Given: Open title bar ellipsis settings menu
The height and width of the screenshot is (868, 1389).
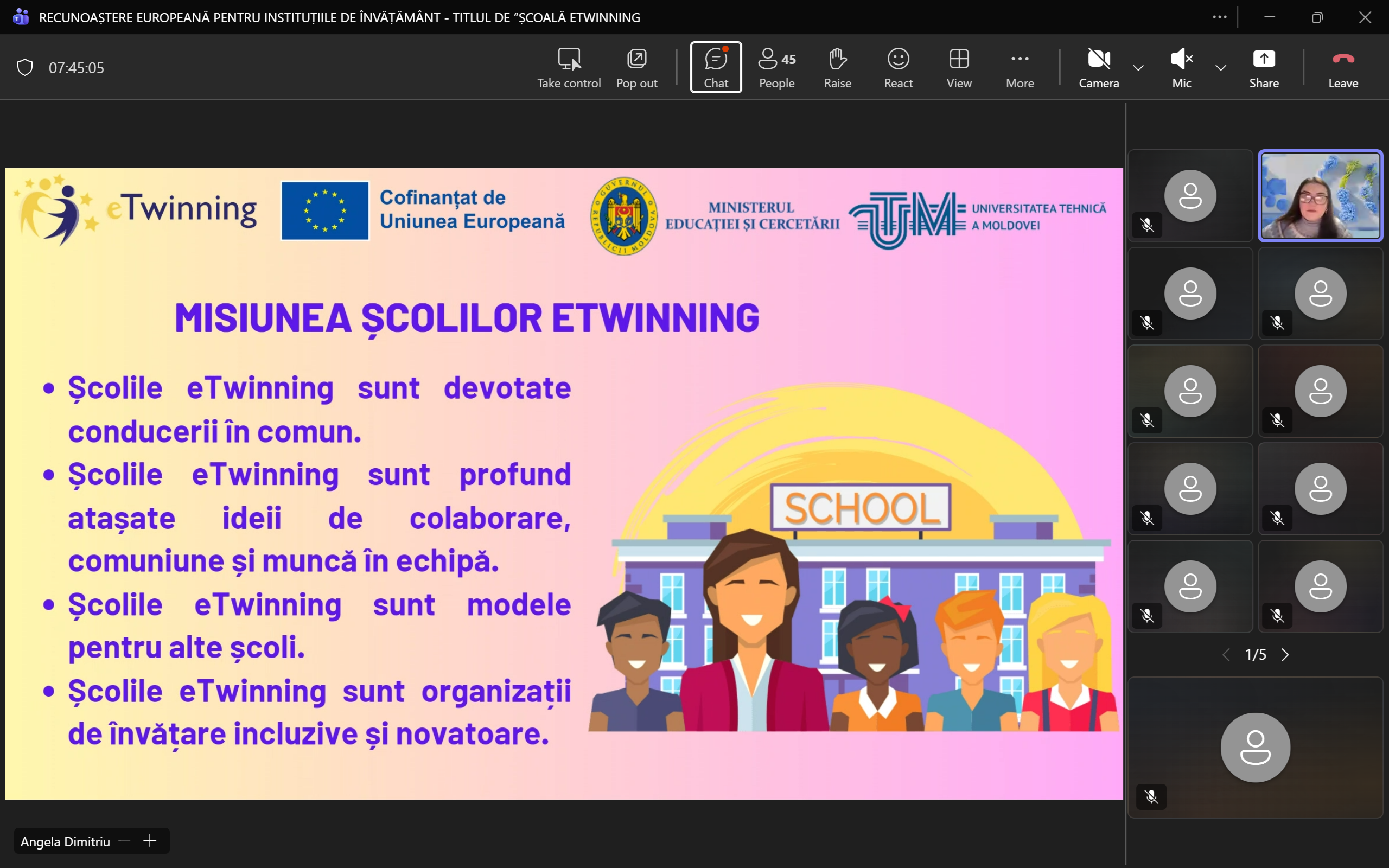Looking at the screenshot, I should [x=1220, y=17].
